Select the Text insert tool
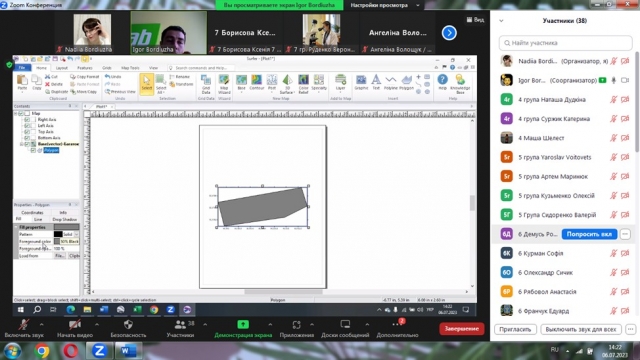The height and width of the screenshot is (360, 640). pos(376,82)
